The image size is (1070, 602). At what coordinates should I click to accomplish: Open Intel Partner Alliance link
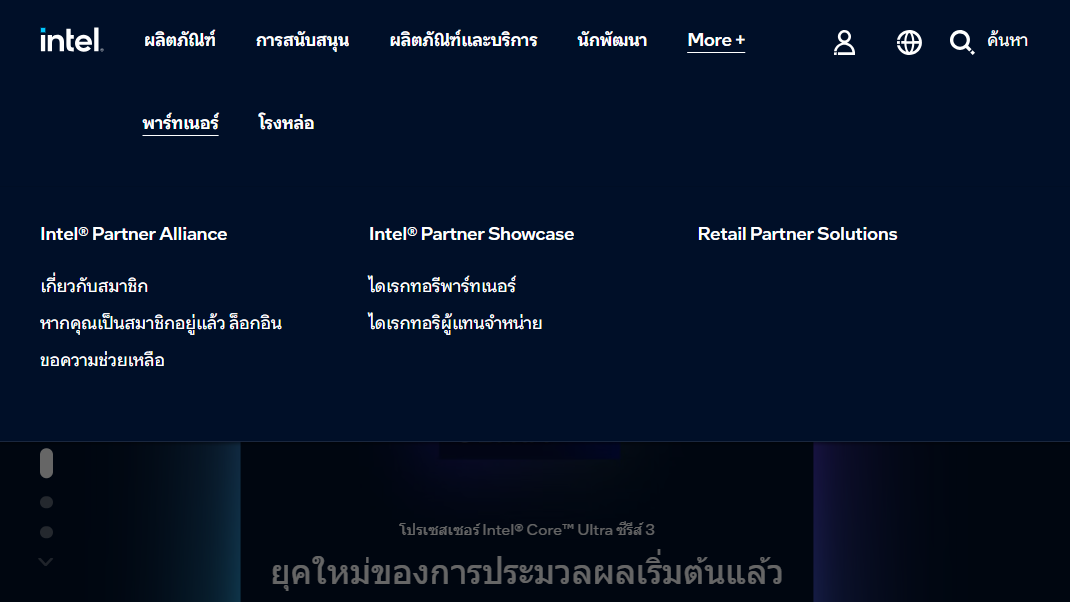point(134,234)
